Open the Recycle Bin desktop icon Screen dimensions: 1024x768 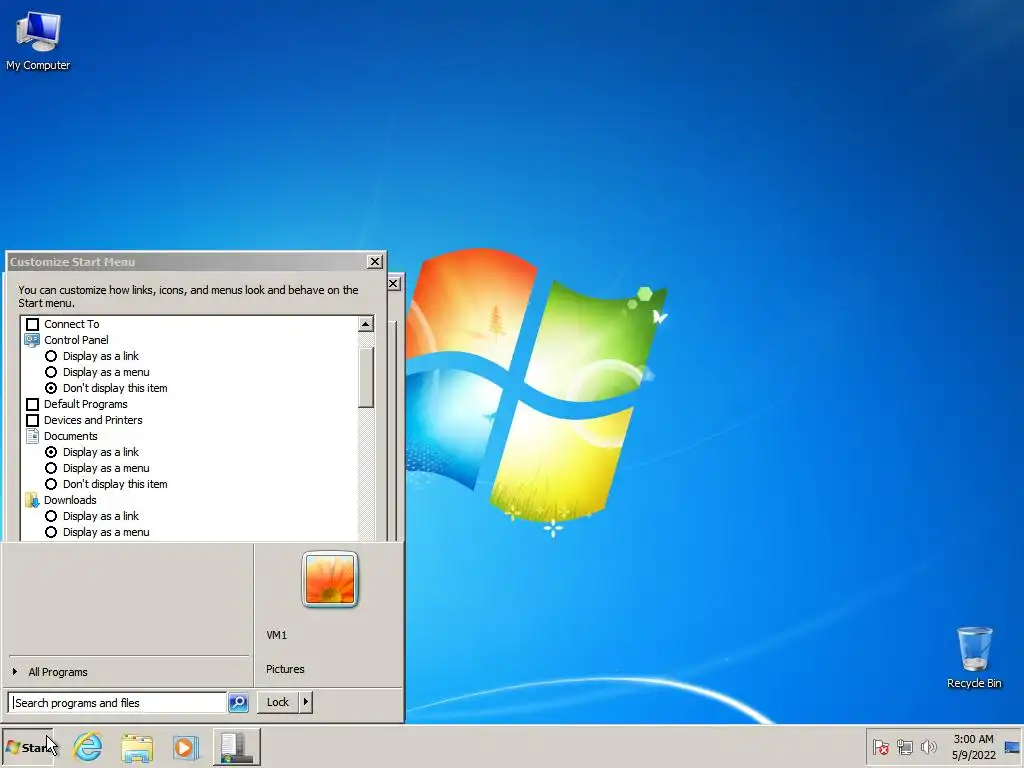(974, 658)
